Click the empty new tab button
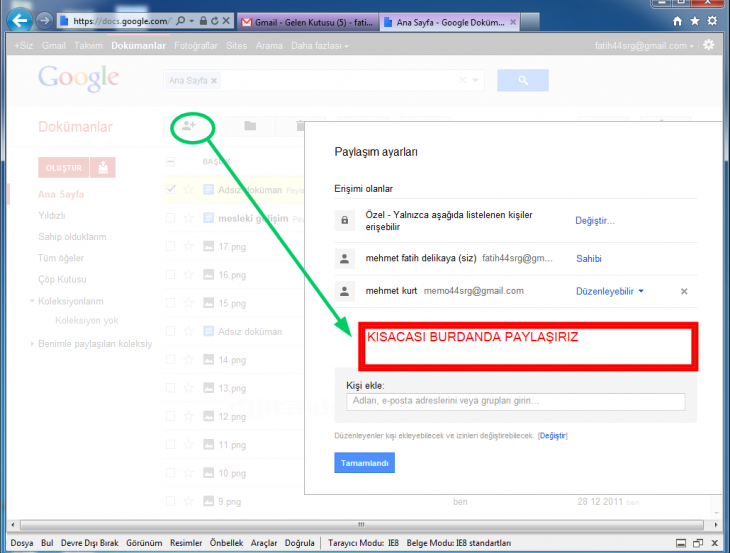This screenshot has width=730, height=553. 530,22
